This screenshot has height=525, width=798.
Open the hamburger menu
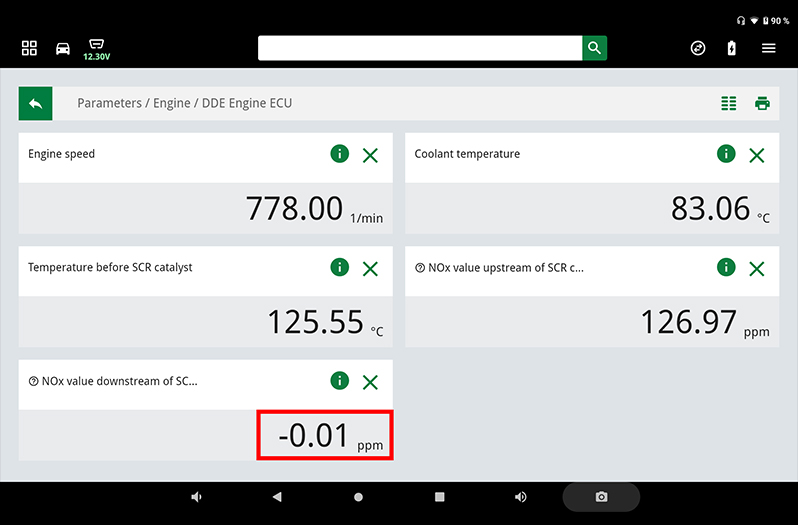[x=768, y=48]
